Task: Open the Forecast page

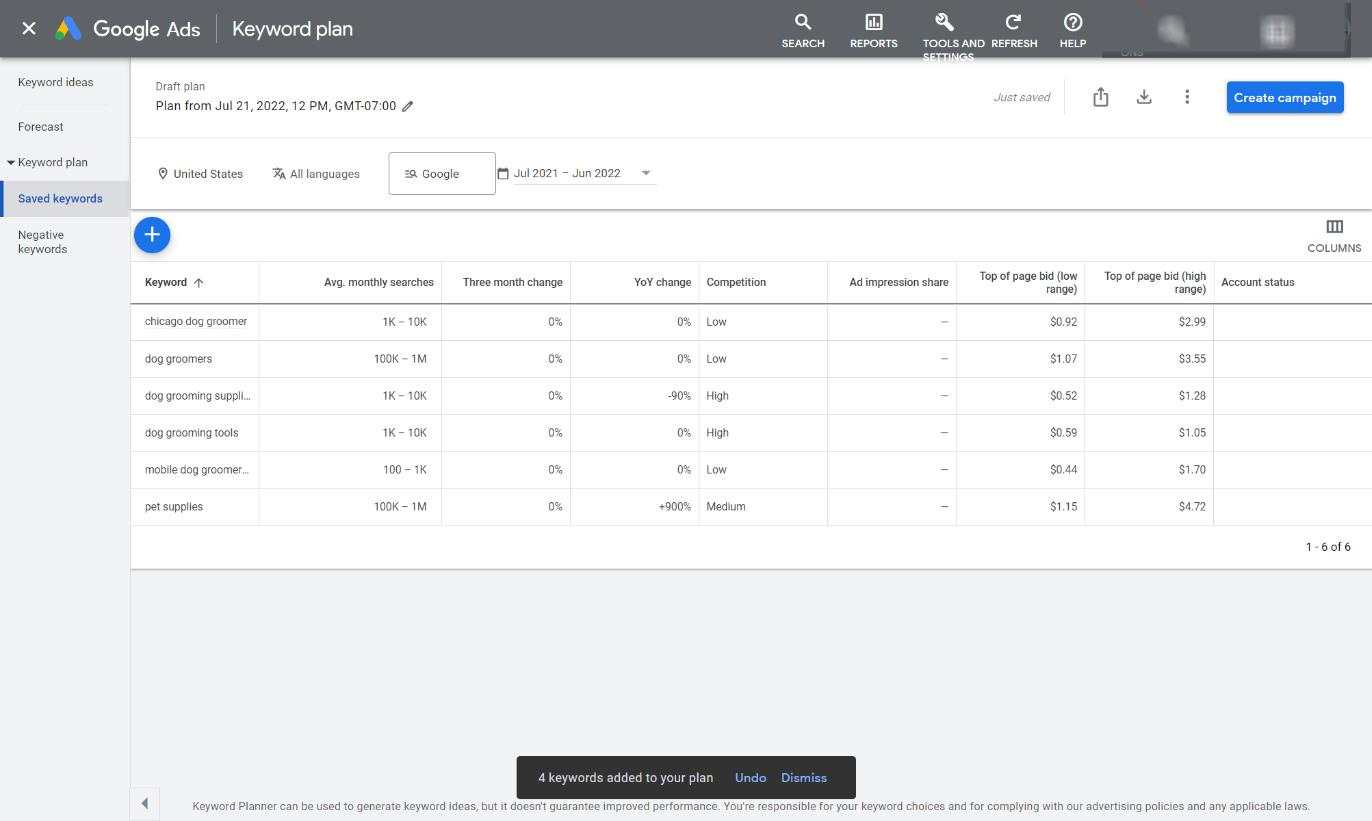Action: click(40, 127)
